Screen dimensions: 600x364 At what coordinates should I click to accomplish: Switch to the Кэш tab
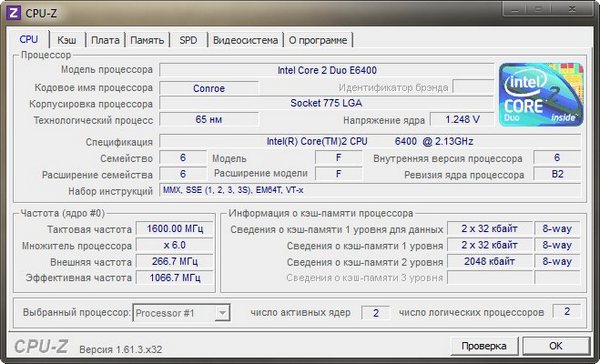(67, 40)
